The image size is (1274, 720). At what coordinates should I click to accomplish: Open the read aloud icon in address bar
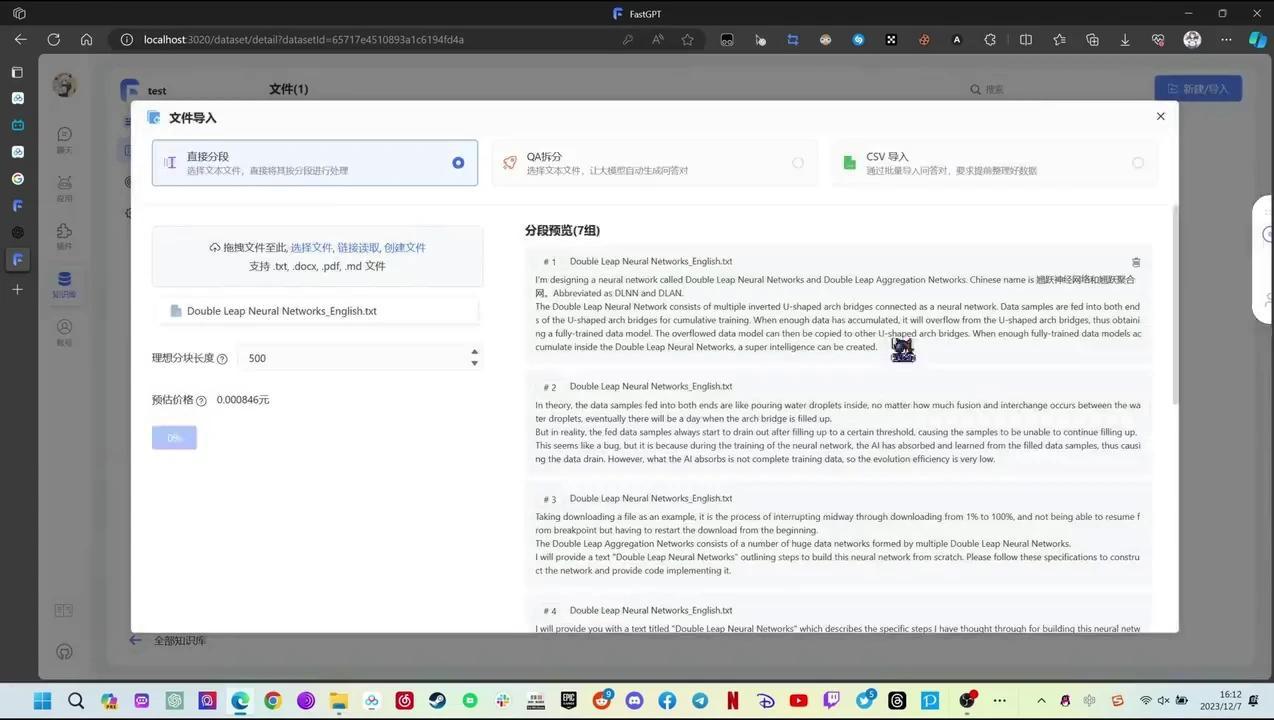[658, 39]
